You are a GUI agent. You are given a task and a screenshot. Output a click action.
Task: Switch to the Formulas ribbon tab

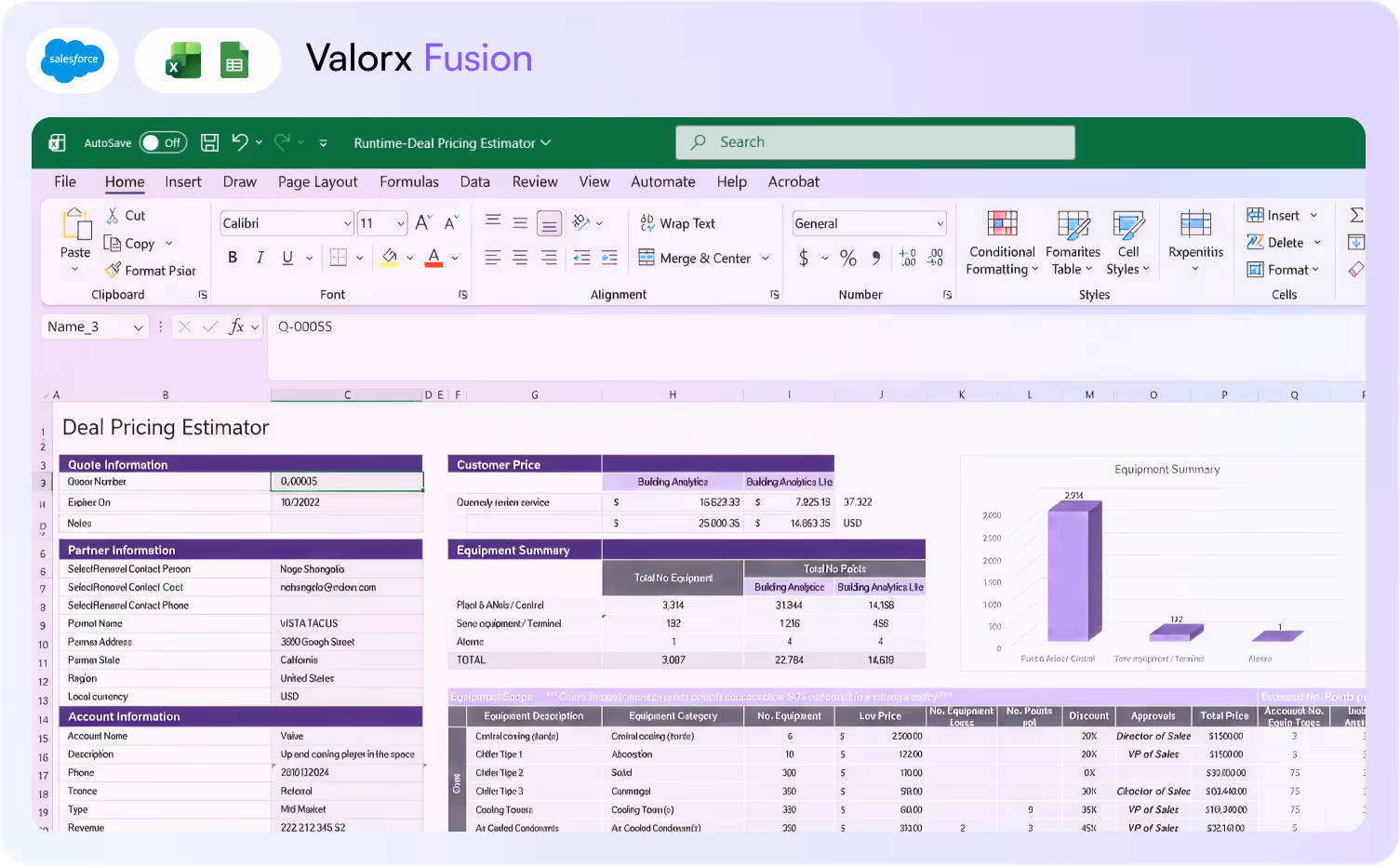pos(409,181)
